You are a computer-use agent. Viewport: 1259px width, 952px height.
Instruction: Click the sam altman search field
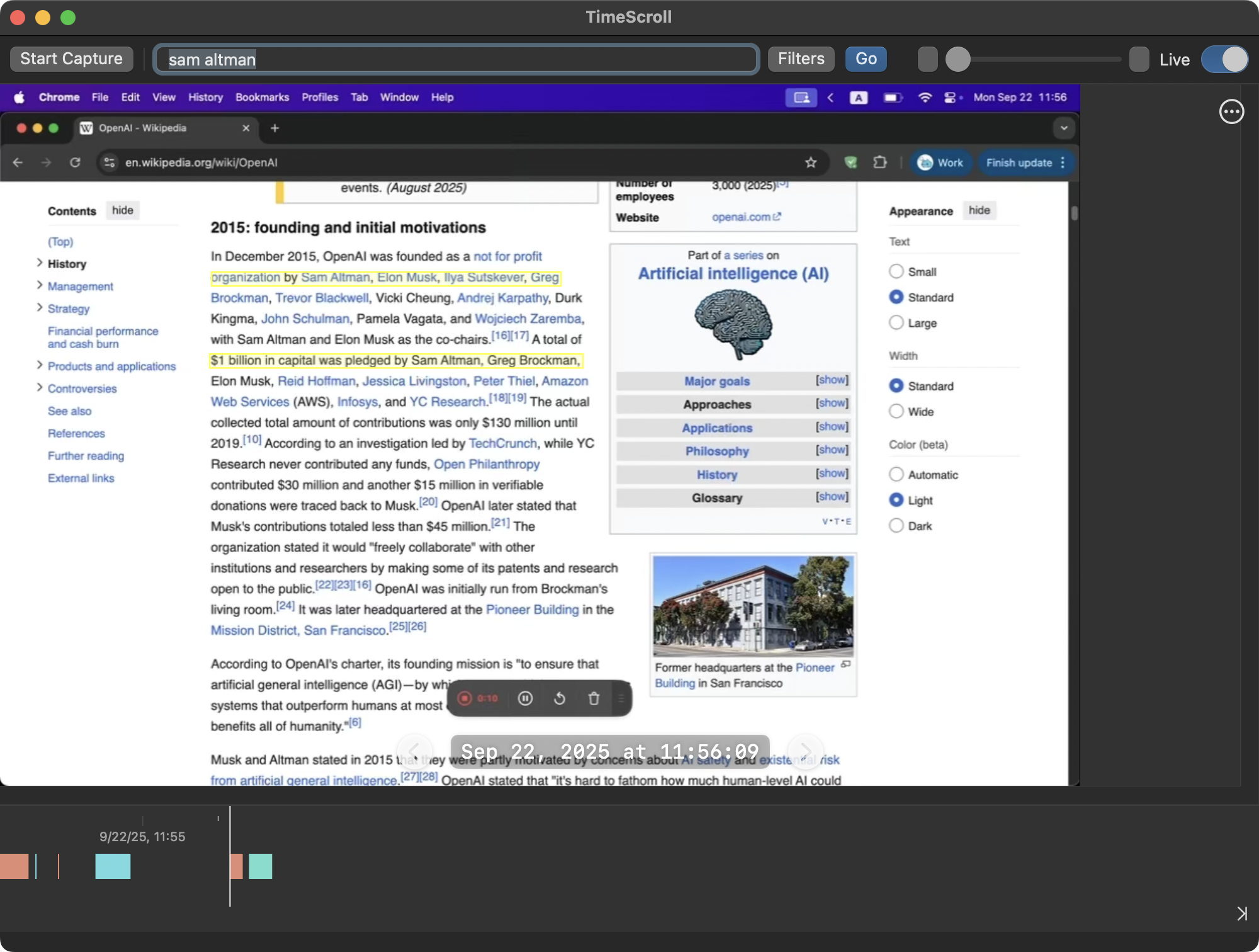(x=456, y=59)
